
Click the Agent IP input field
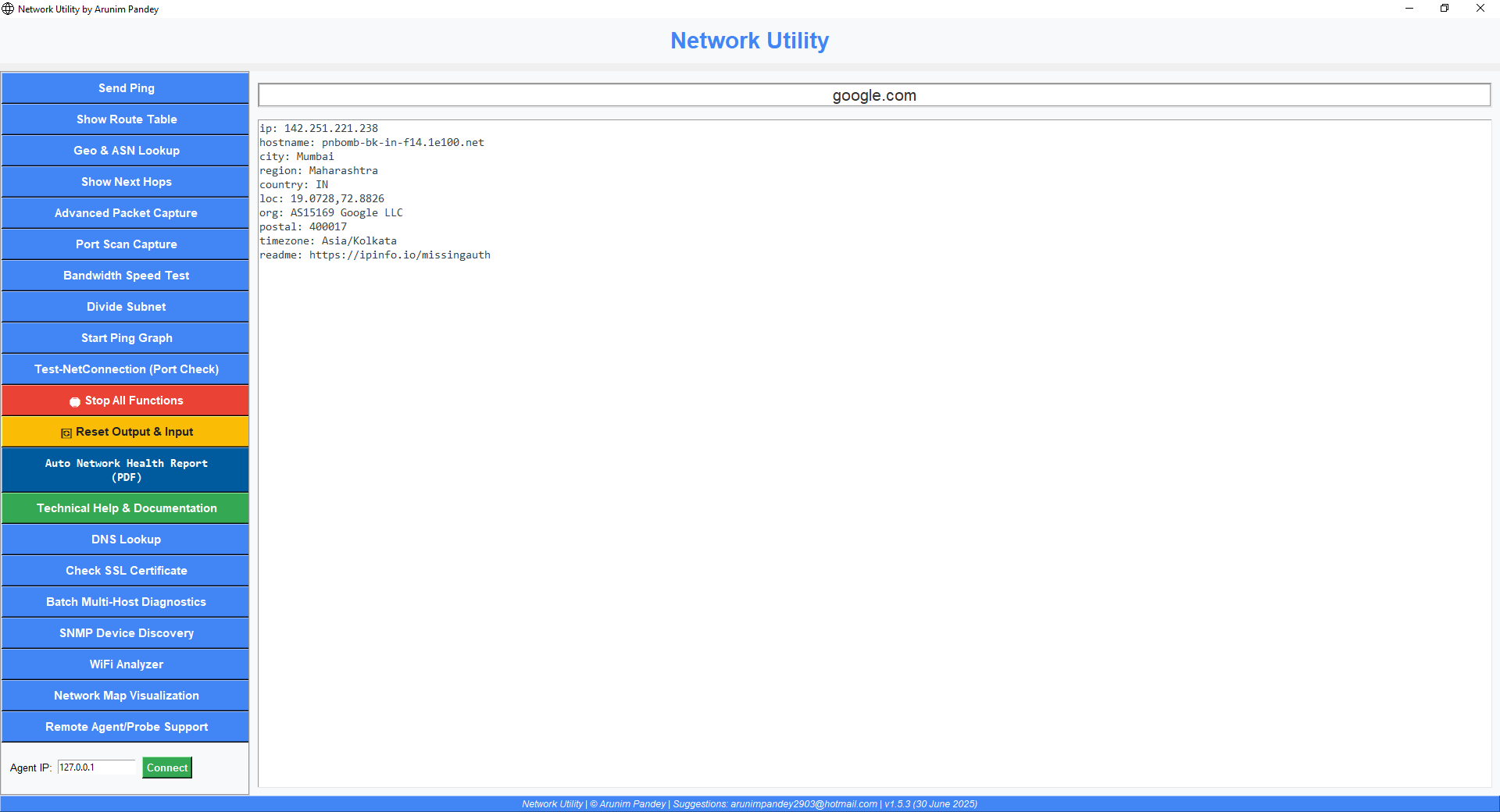96,767
